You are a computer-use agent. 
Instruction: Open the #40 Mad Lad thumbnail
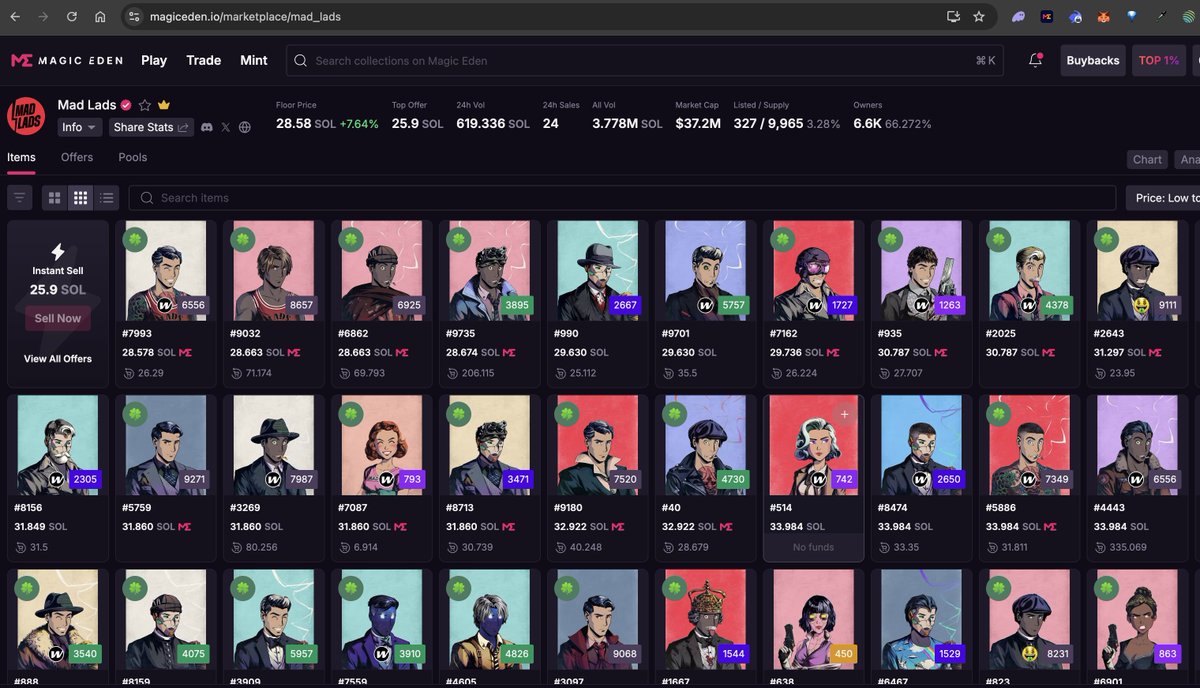705,445
